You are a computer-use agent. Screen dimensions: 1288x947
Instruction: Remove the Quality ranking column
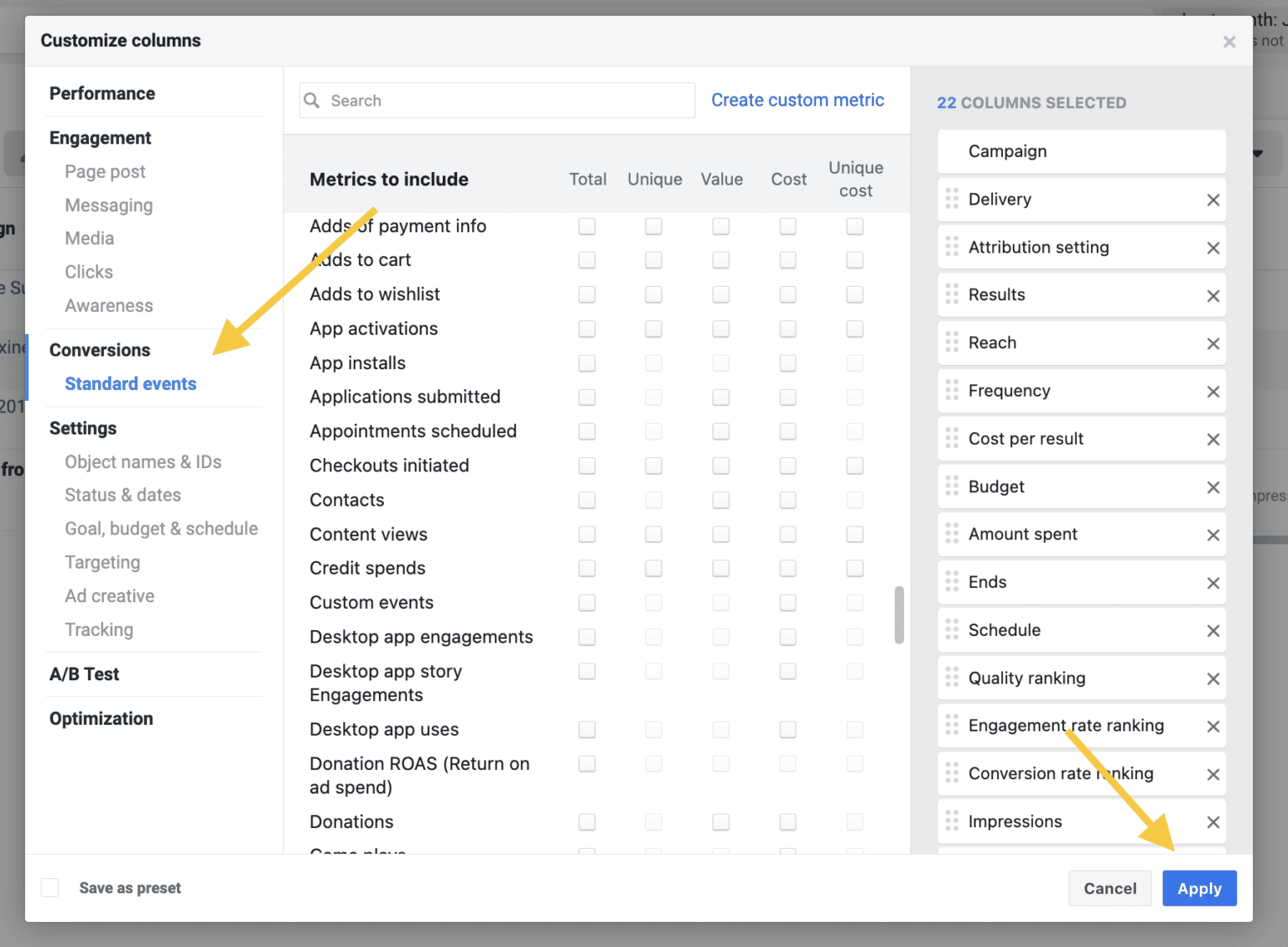[1213, 678]
